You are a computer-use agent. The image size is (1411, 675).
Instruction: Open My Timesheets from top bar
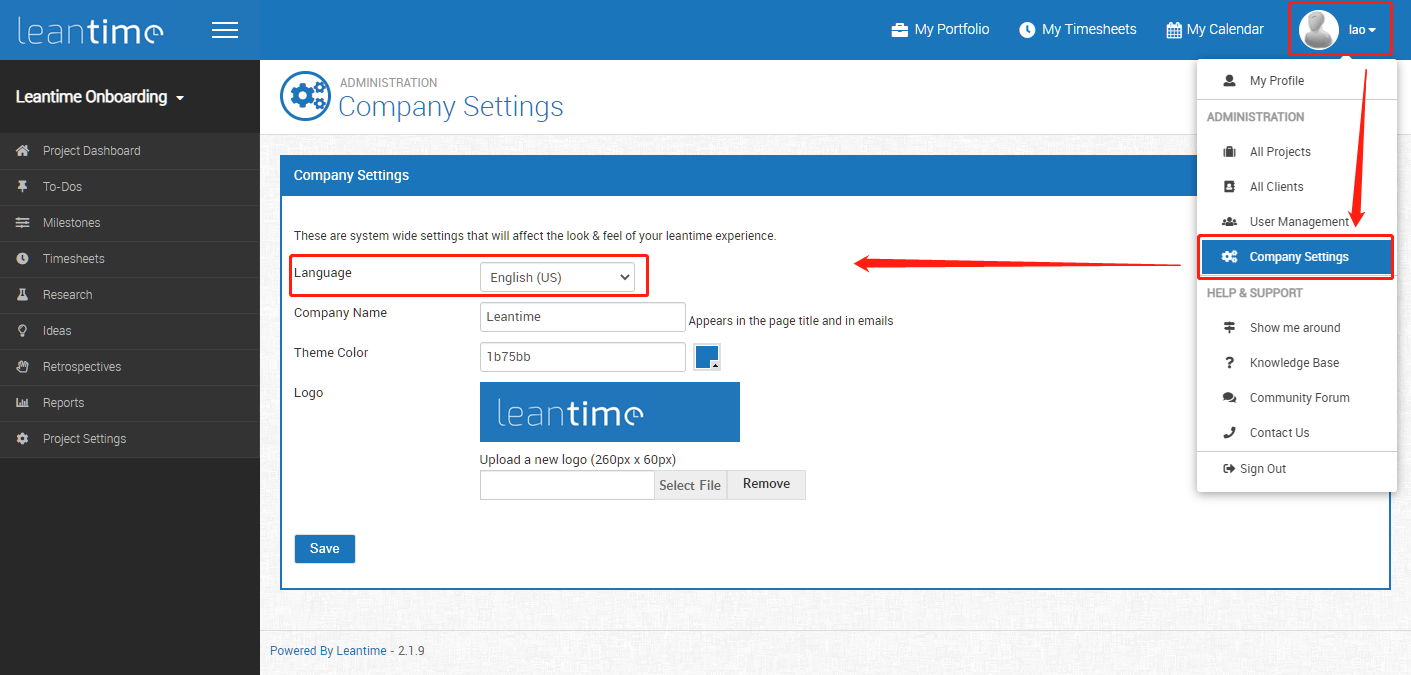[1078, 30]
